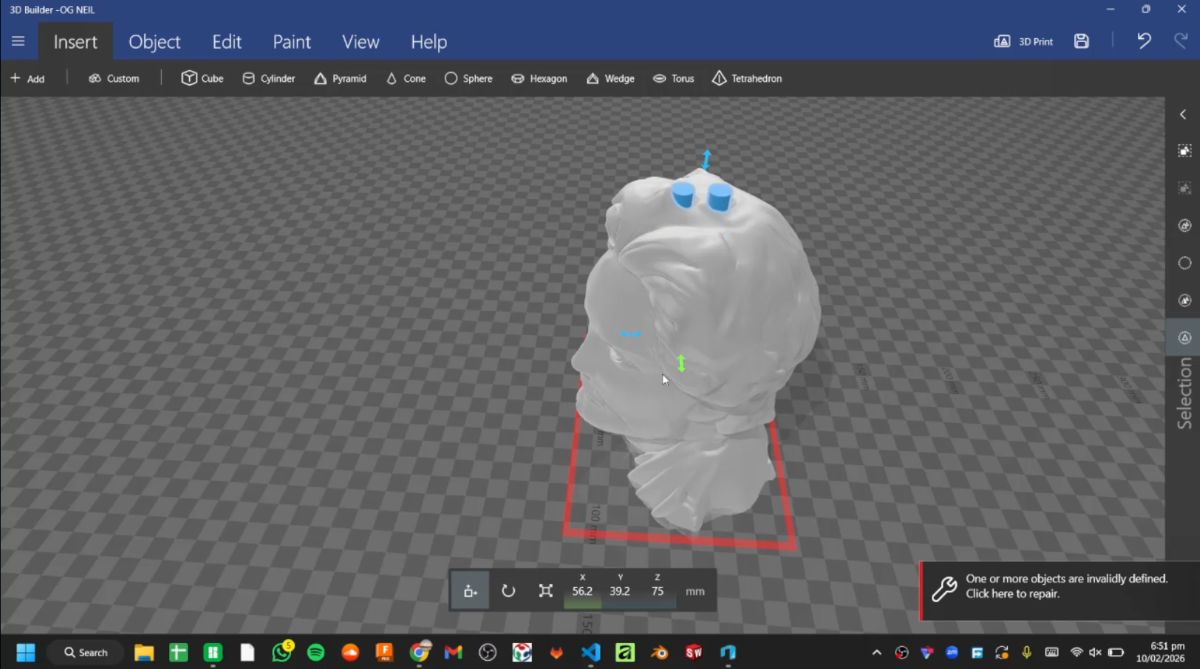Insert a Torus shape
The height and width of the screenshot is (669, 1200).
(672, 78)
